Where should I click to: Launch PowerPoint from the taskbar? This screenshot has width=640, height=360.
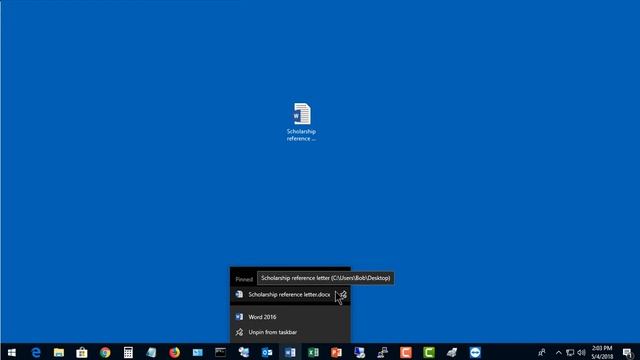click(336, 352)
